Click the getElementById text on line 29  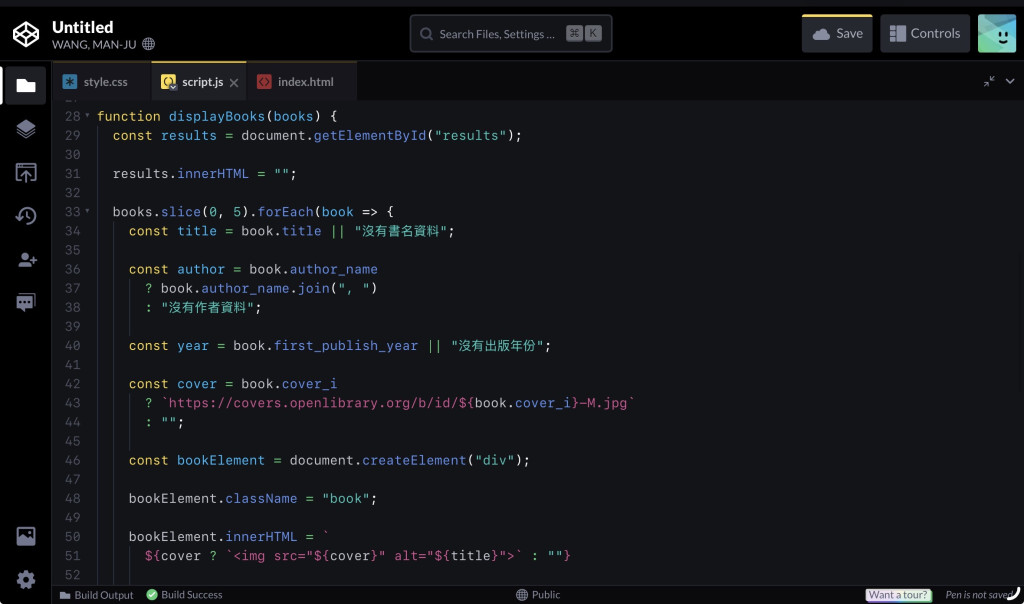370,135
